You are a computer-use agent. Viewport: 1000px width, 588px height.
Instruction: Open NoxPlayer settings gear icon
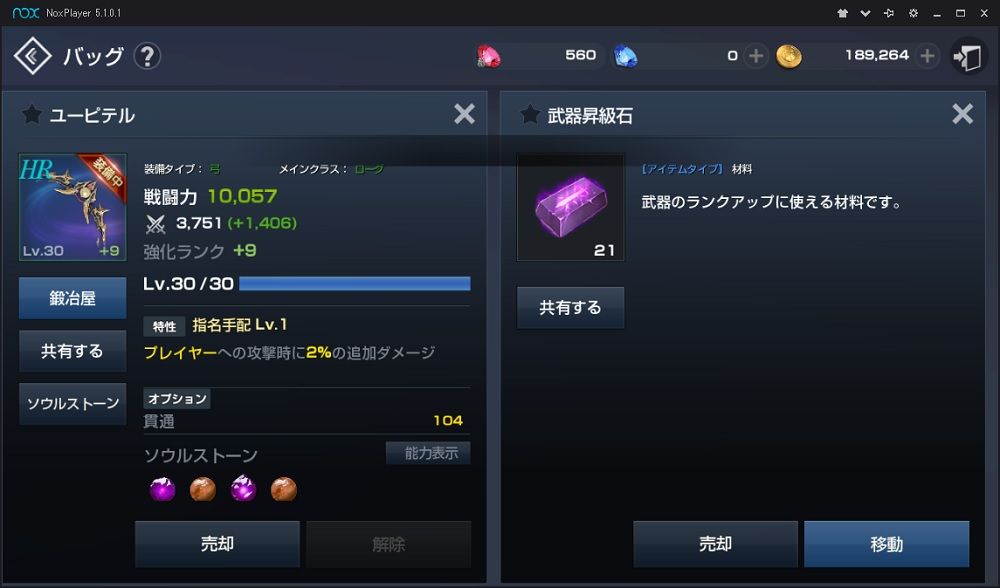[x=913, y=13]
